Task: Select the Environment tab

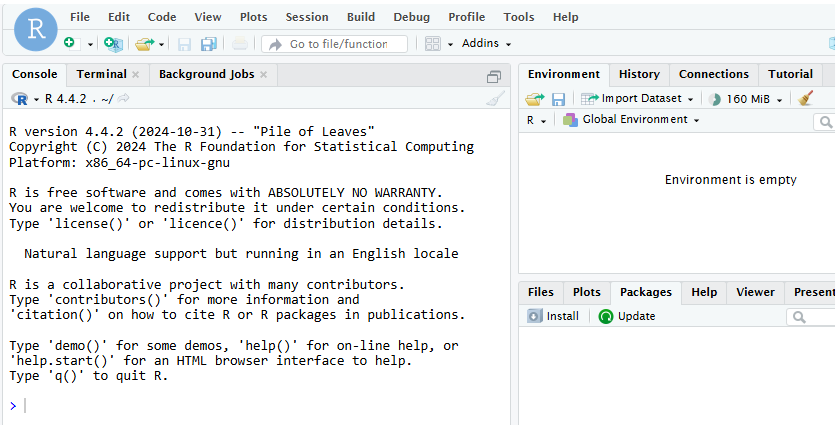Action: click(x=564, y=74)
